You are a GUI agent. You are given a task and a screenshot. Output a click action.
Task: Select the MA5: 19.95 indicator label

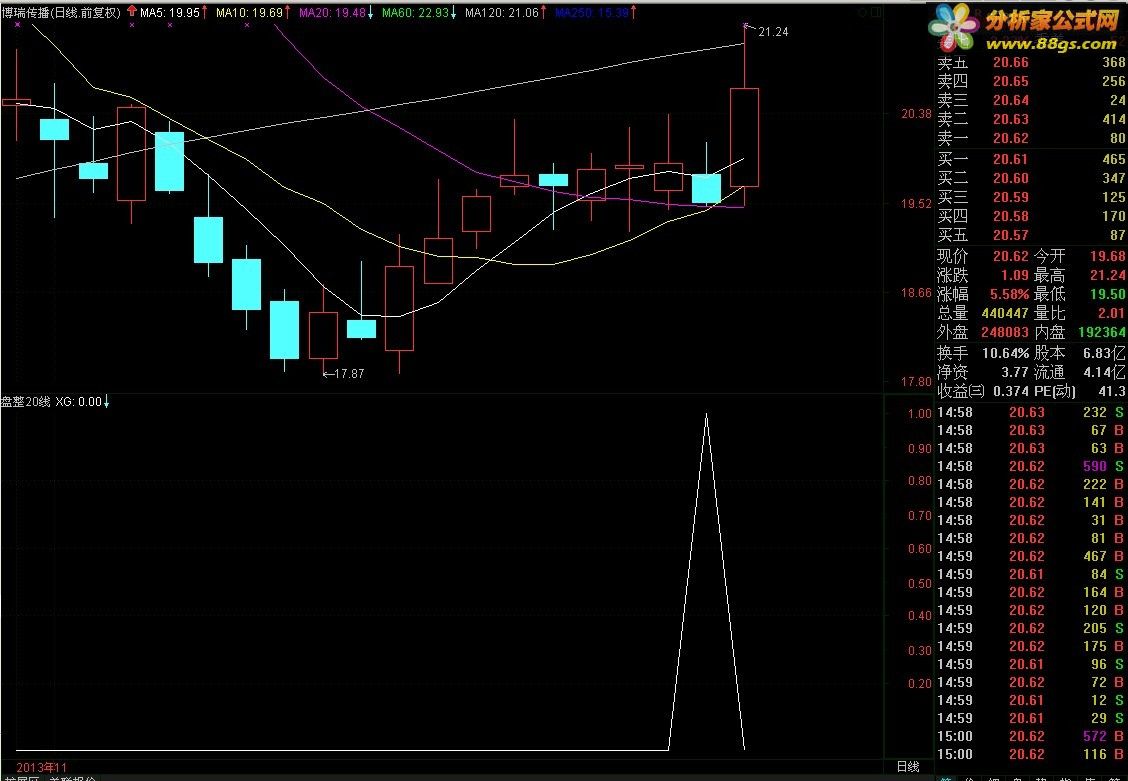pyautogui.click(x=169, y=12)
